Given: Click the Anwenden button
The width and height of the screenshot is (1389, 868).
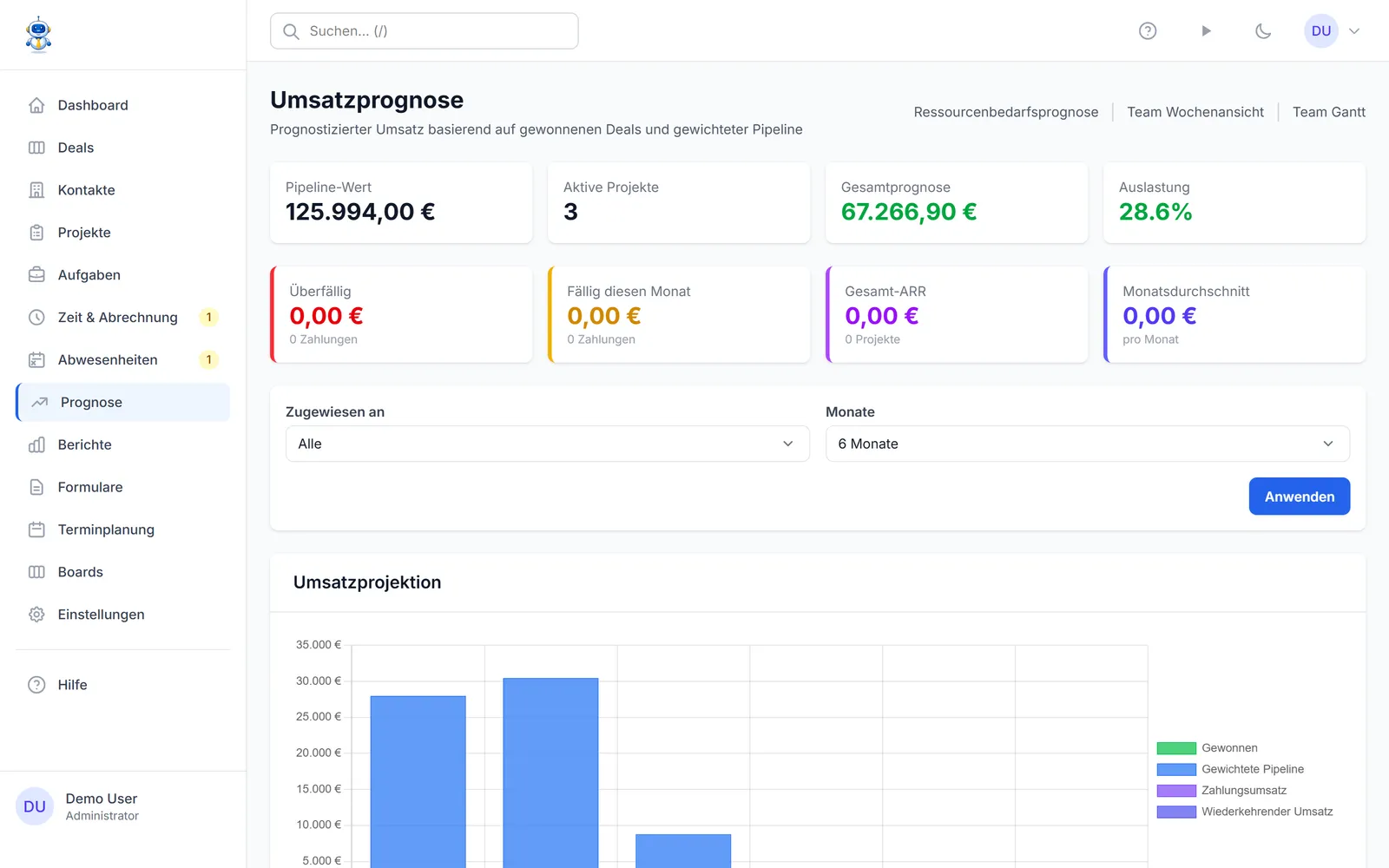Looking at the screenshot, I should pos(1300,496).
